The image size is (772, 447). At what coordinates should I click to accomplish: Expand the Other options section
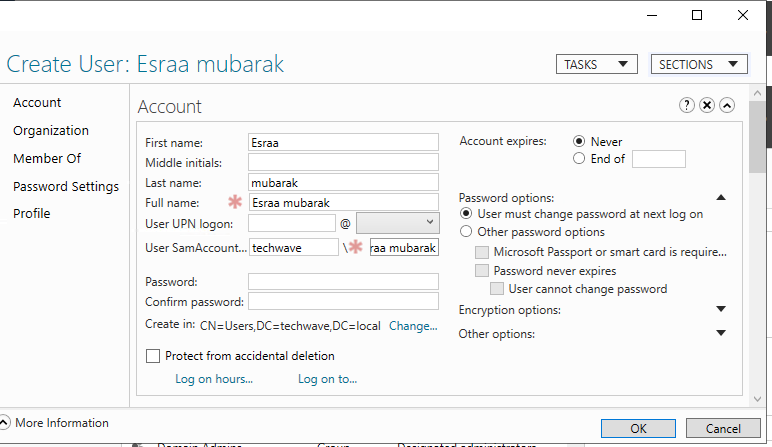tap(721, 334)
